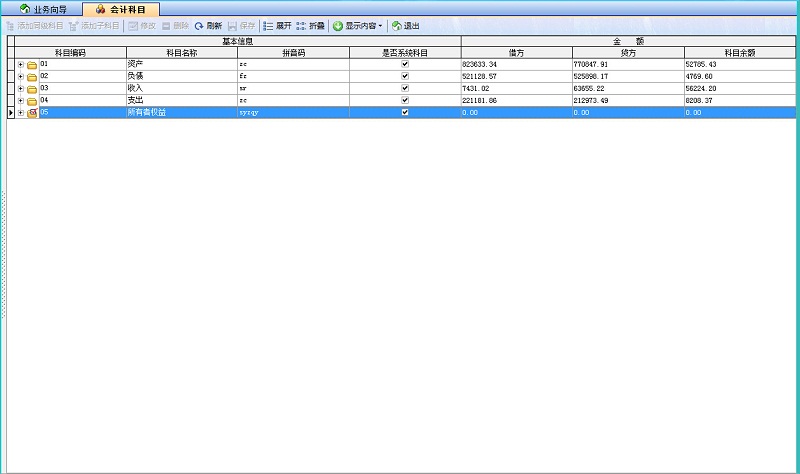Expand the 02 负债 tree node
800x474 pixels.
pyautogui.click(x=21, y=77)
